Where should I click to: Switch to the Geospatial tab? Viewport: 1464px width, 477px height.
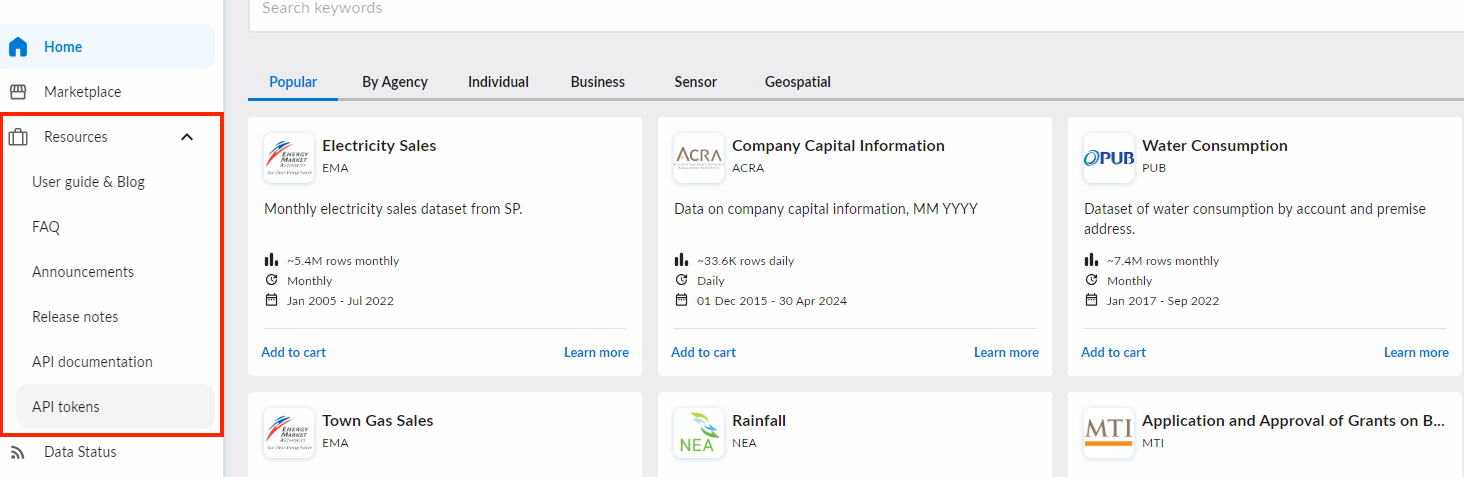[x=798, y=82]
